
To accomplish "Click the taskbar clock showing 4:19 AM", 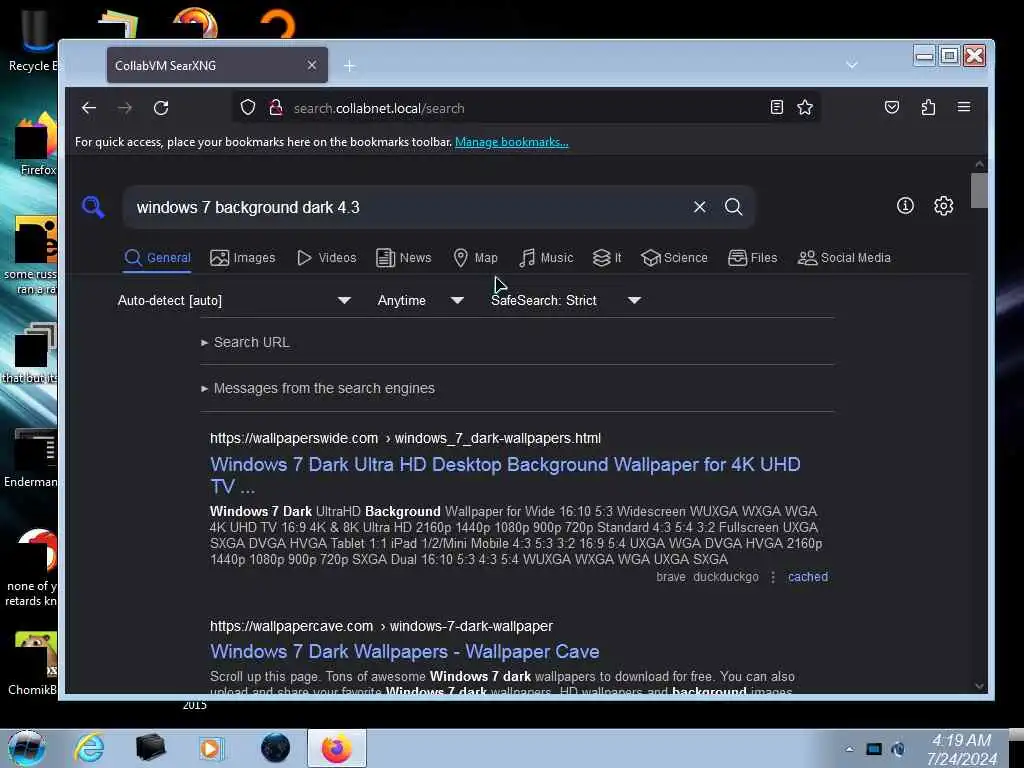I will (961, 748).
